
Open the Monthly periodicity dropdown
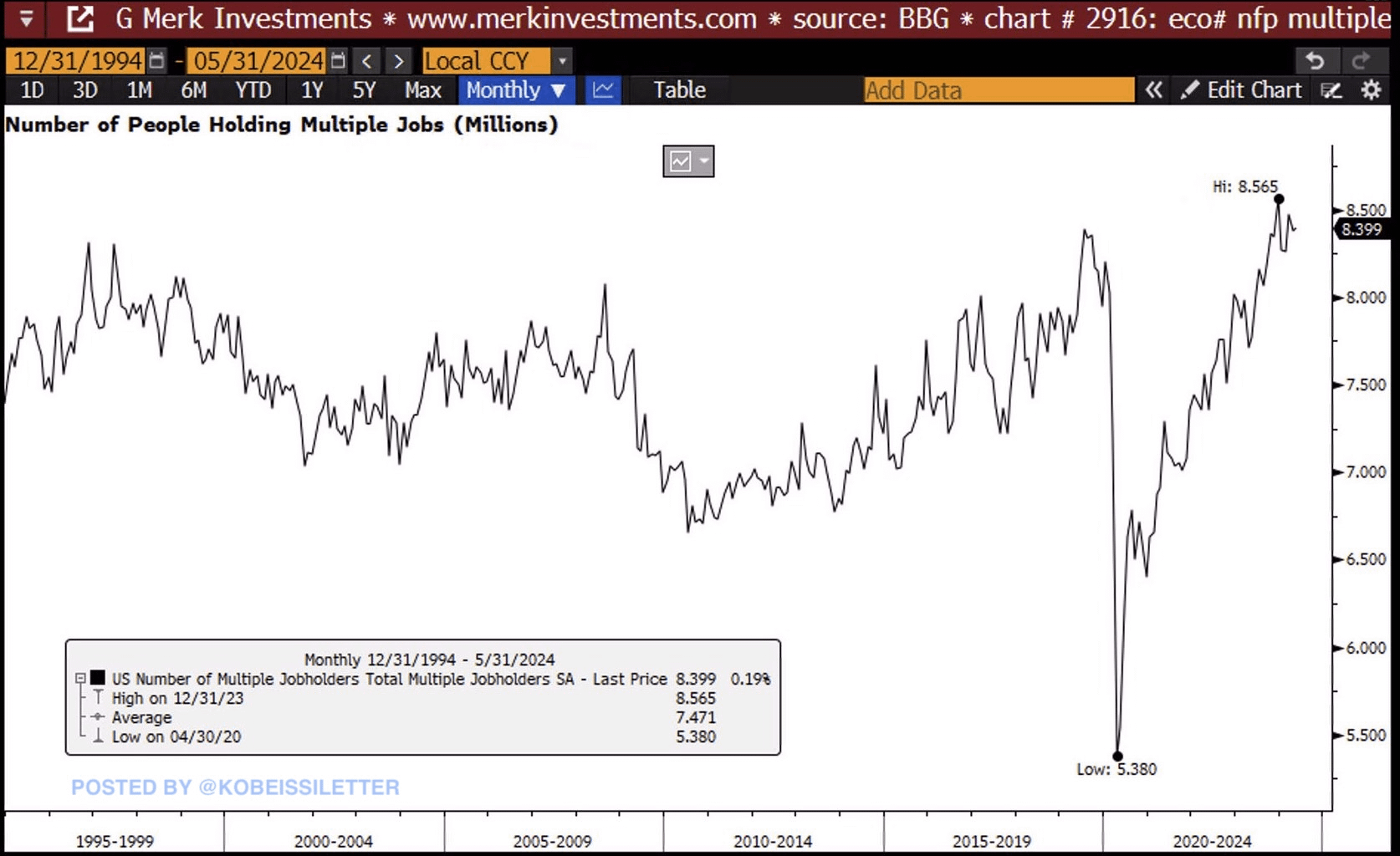[x=515, y=90]
